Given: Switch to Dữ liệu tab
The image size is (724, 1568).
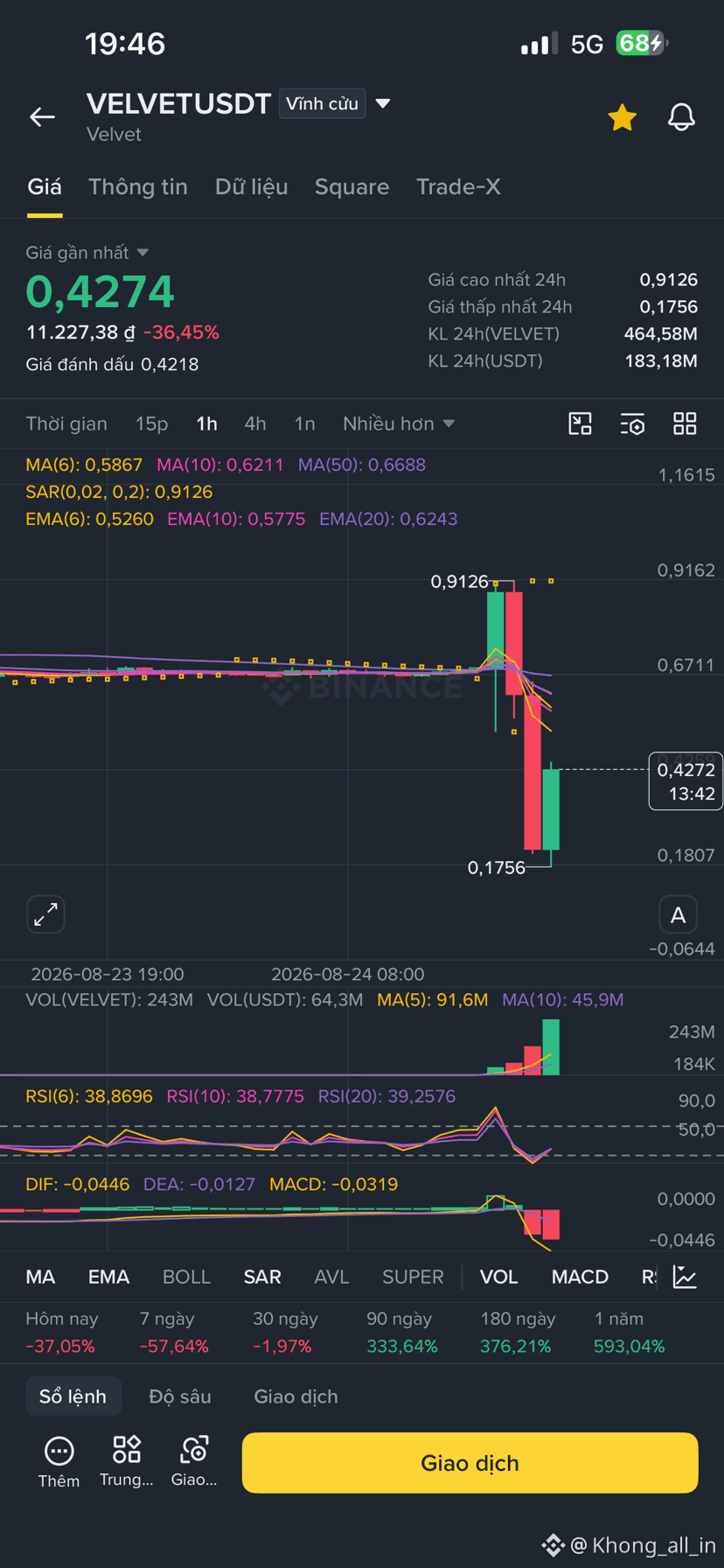Looking at the screenshot, I should [x=251, y=187].
